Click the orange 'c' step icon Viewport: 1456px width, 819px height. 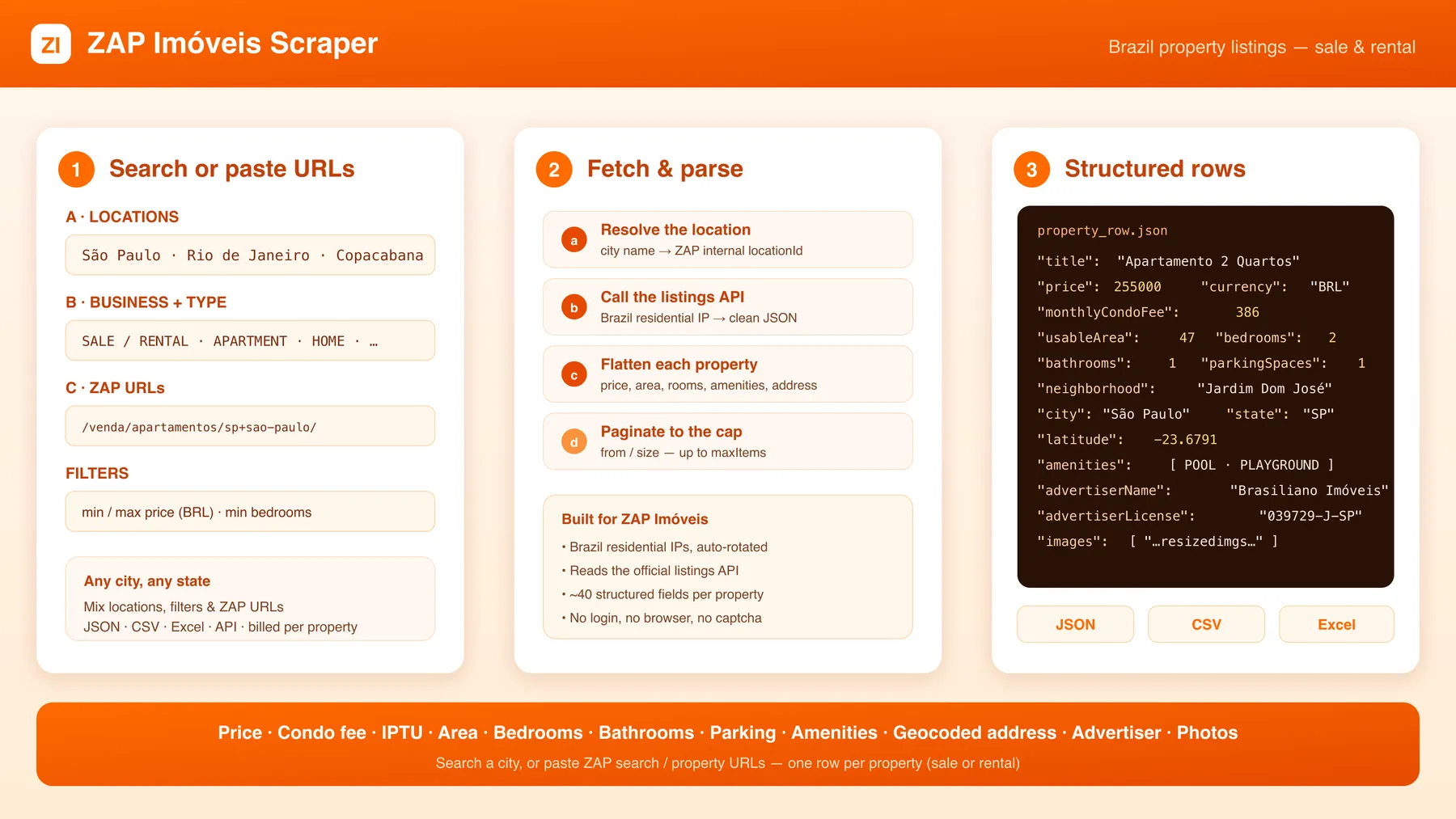pos(574,374)
